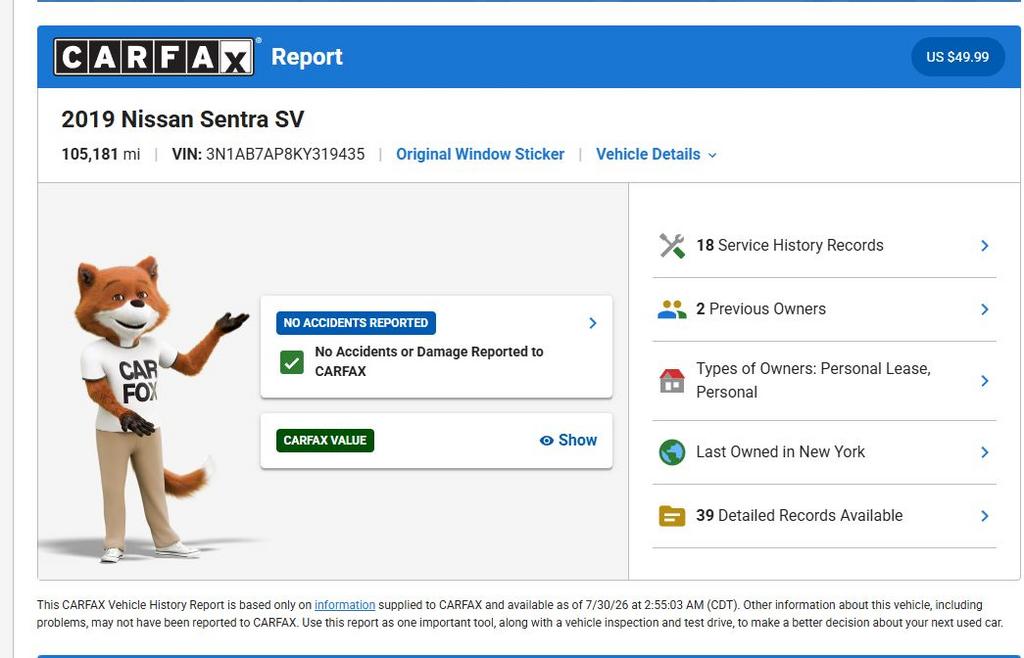Click the wrench Service History icon
Image resolution: width=1024 pixels, height=658 pixels.
[671, 246]
